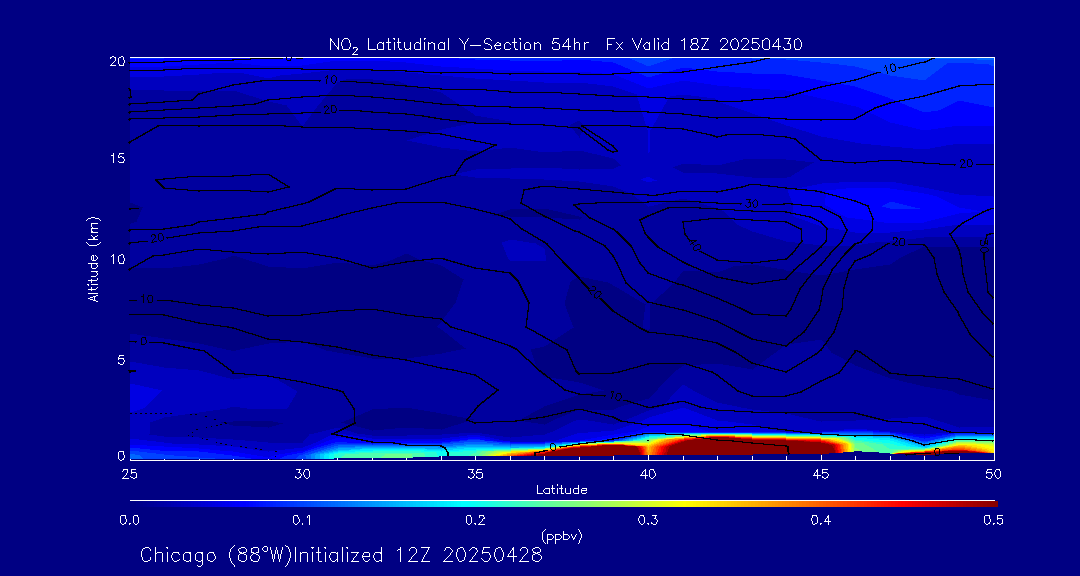
Task: Click the color bar value 0.4
Action: coord(821,520)
